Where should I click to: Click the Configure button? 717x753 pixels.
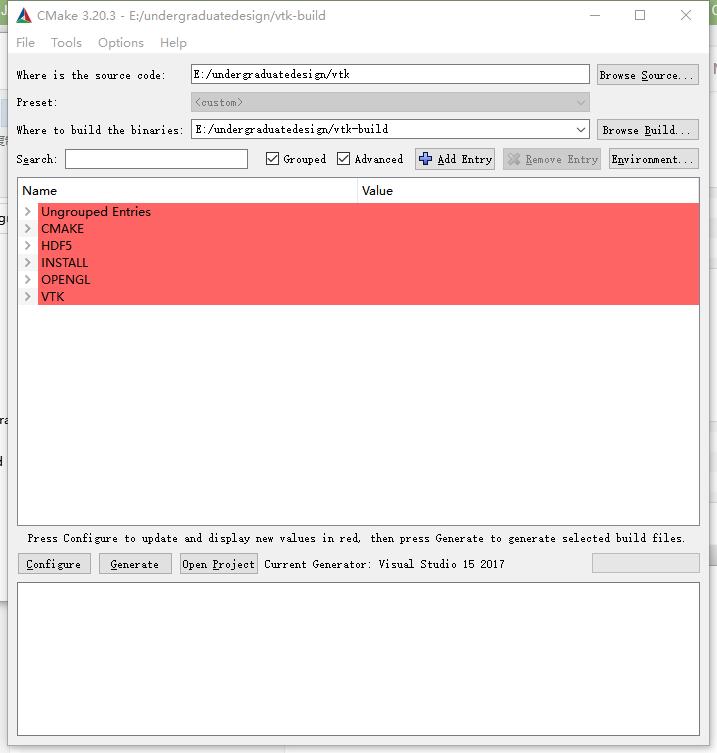click(54, 564)
